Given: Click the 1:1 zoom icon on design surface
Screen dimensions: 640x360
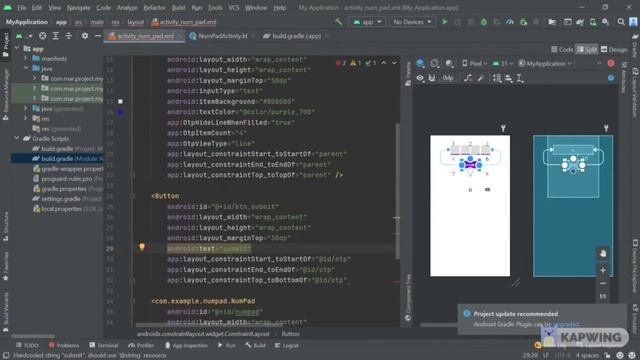Looking at the screenshot, I should click(603, 296).
